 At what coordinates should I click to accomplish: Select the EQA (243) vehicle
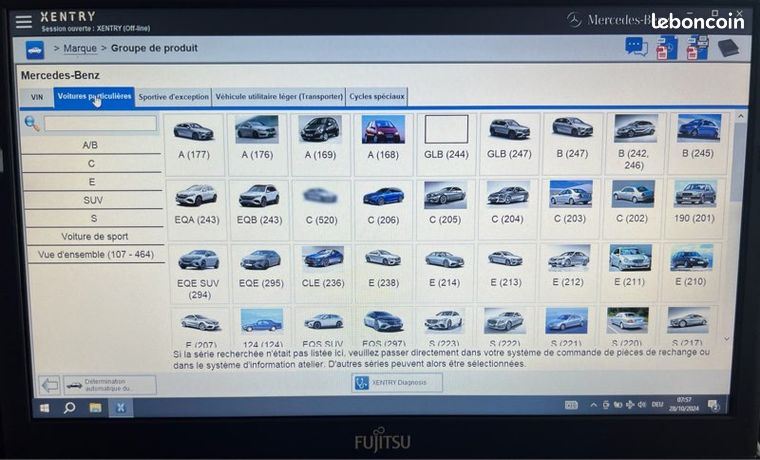coord(197,205)
